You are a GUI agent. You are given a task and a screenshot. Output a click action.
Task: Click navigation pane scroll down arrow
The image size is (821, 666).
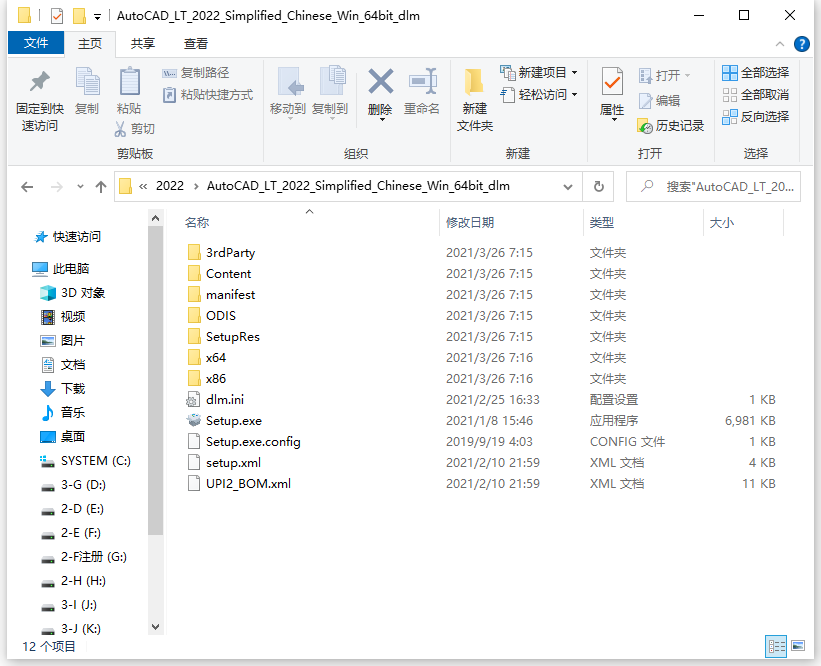tap(156, 627)
